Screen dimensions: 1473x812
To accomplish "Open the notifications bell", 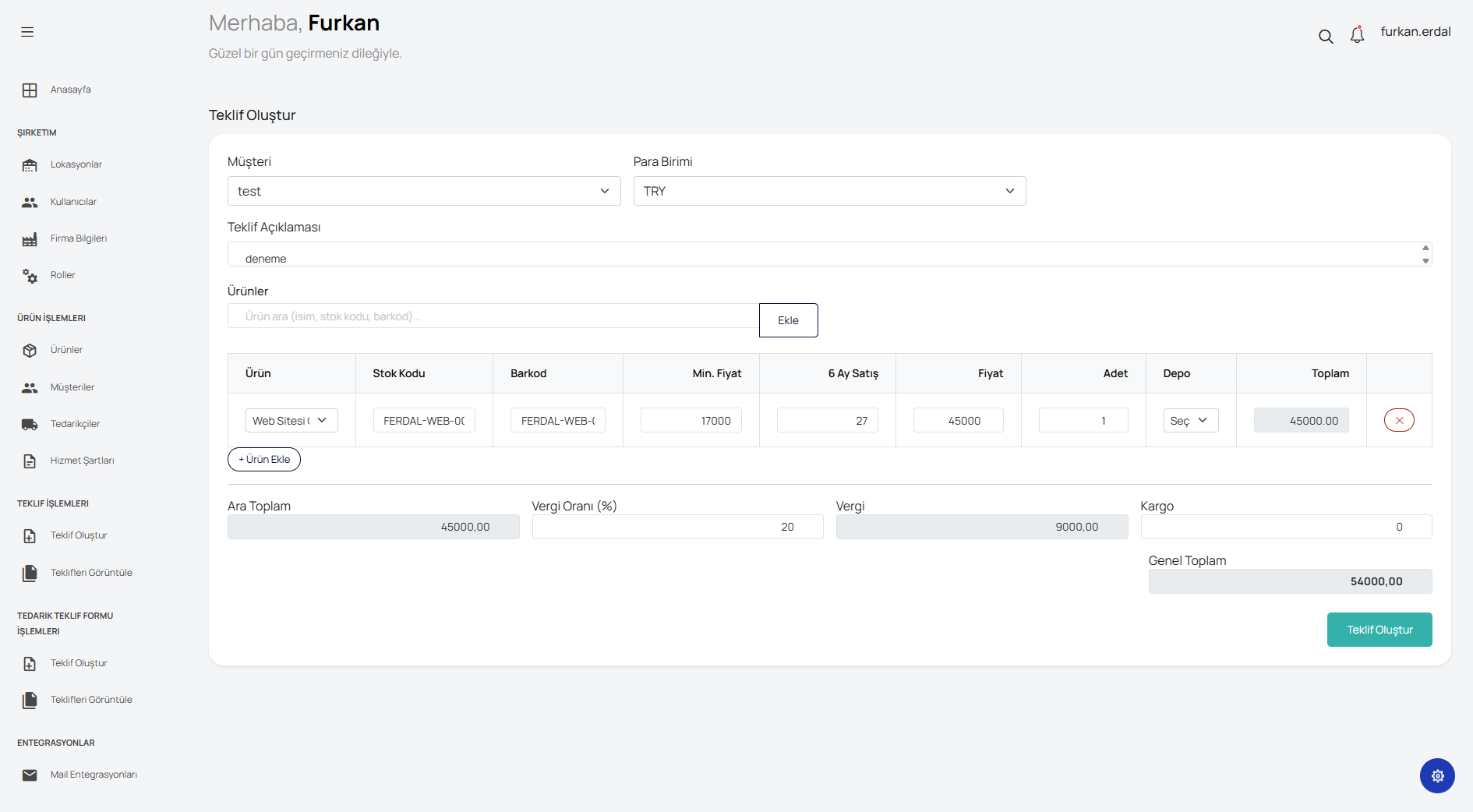I will click(1357, 35).
